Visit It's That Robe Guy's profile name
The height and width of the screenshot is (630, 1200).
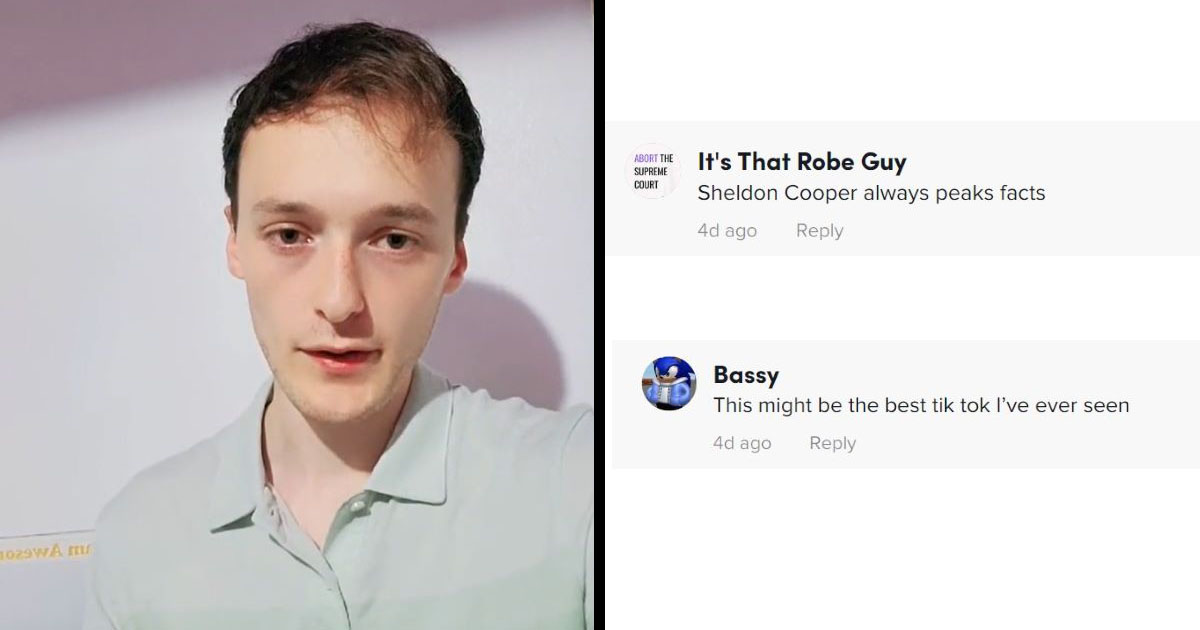pyautogui.click(x=802, y=162)
